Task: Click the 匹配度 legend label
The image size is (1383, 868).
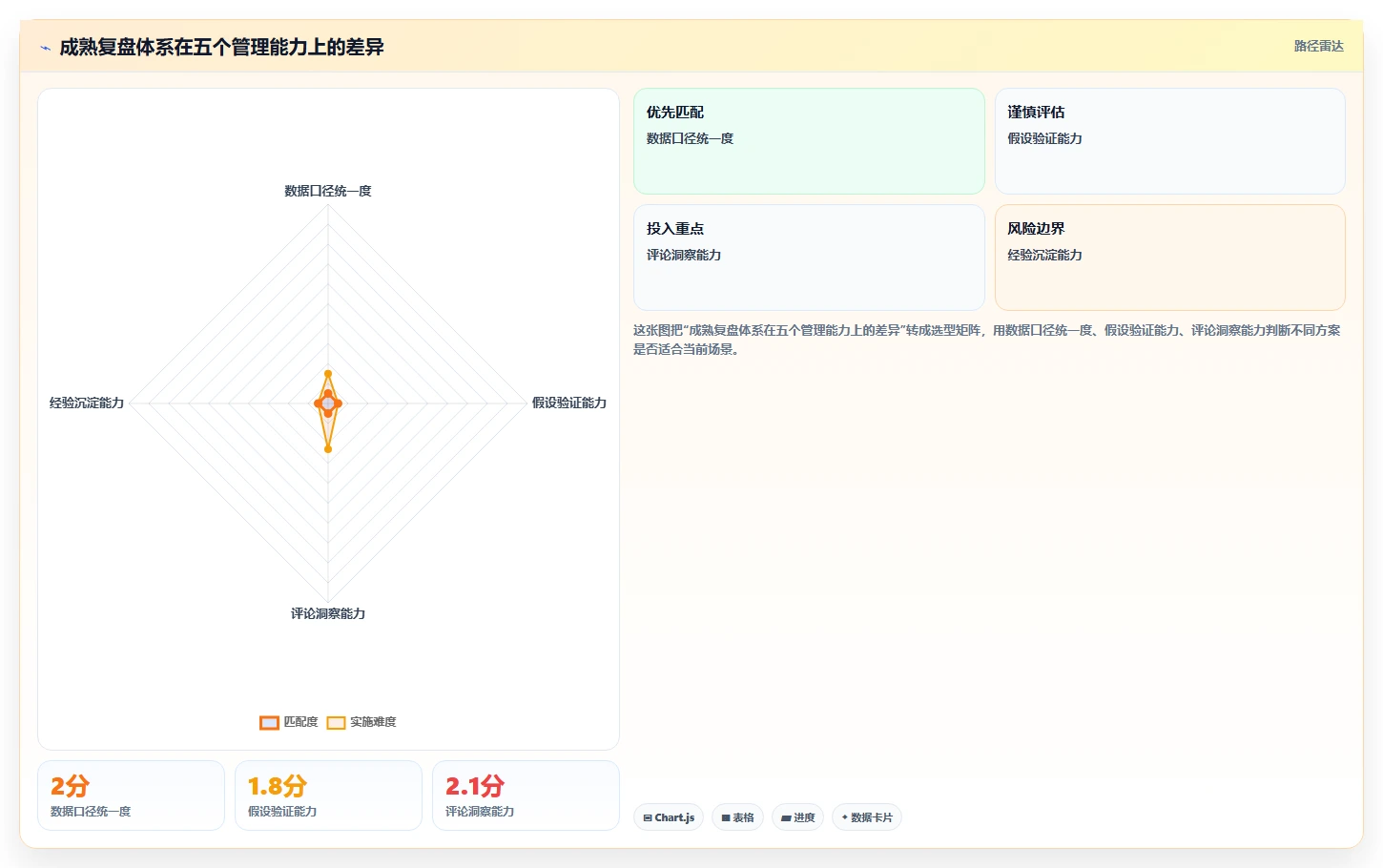Action: point(300,722)
